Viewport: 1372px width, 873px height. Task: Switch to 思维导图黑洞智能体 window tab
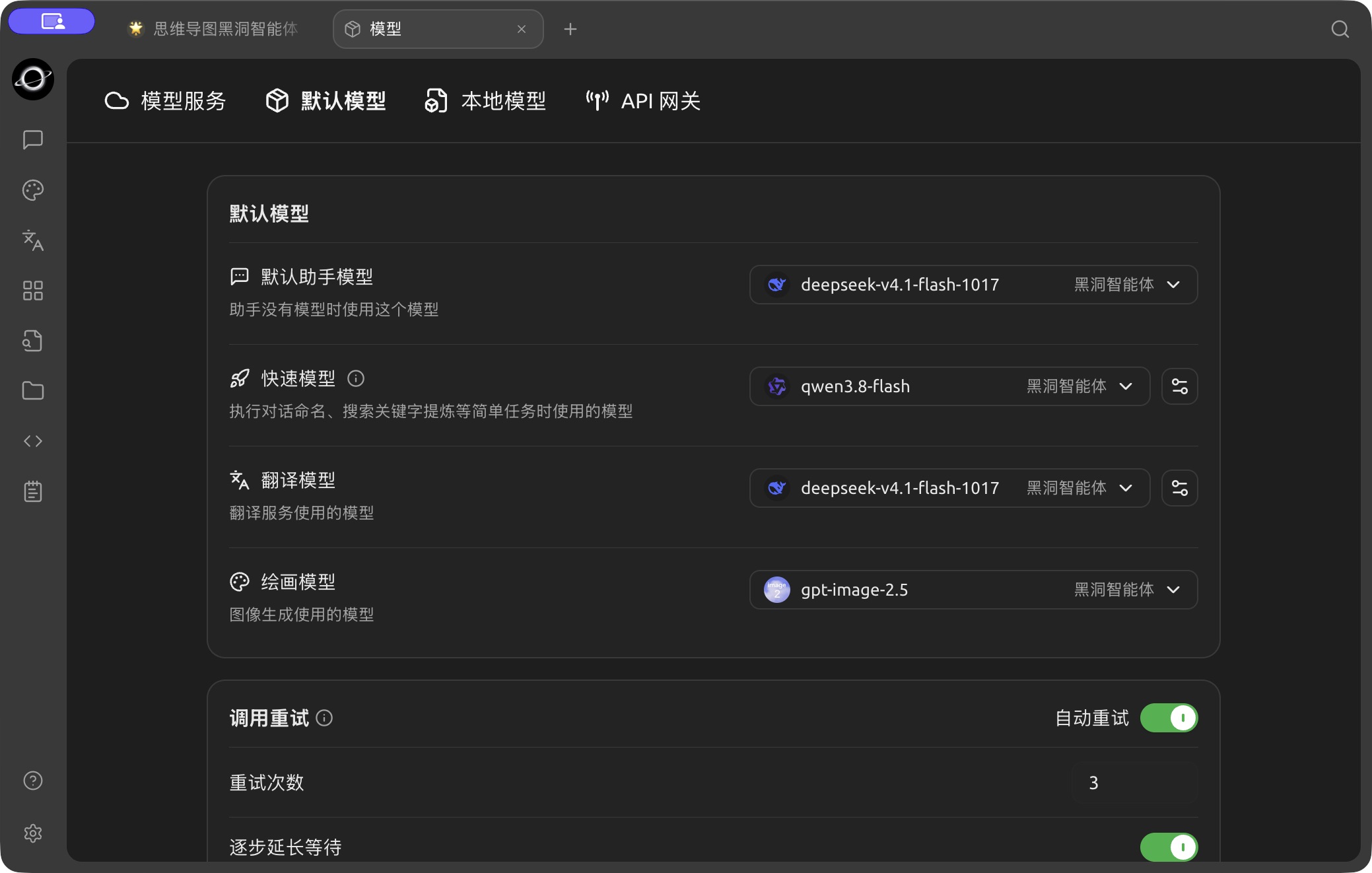(x=213, y=29)
